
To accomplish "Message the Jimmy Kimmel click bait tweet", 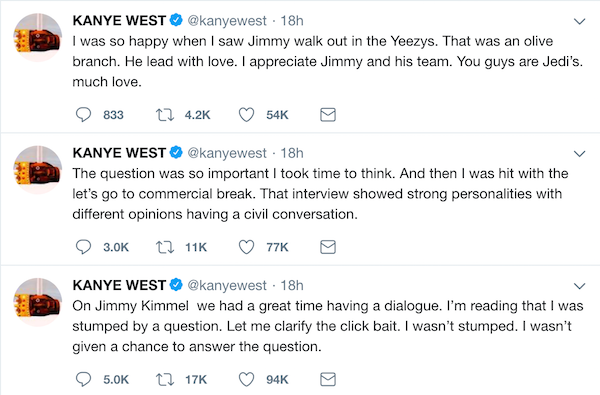I will coord(328,379).
